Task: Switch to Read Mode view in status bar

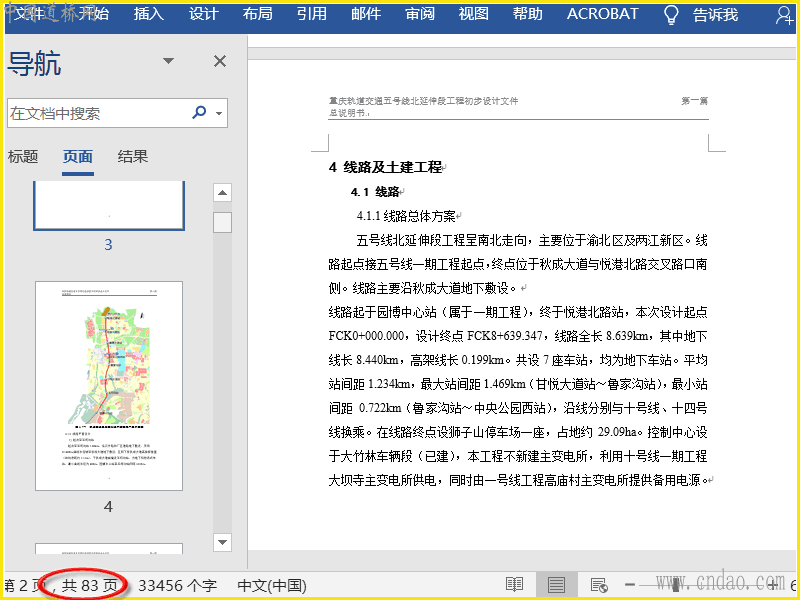Action: pos(514,585)
